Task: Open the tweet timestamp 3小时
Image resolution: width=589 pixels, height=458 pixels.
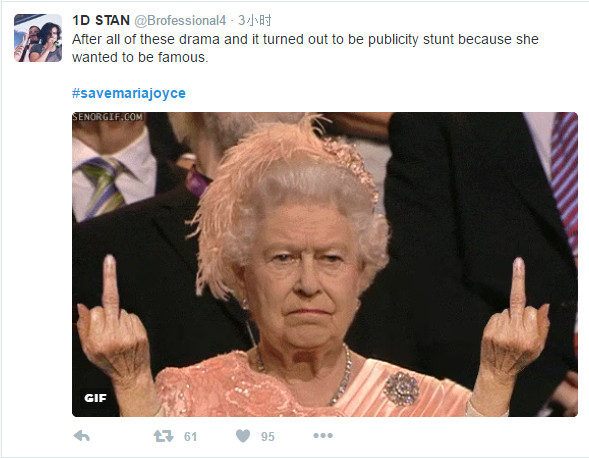Action: [254, 20]
